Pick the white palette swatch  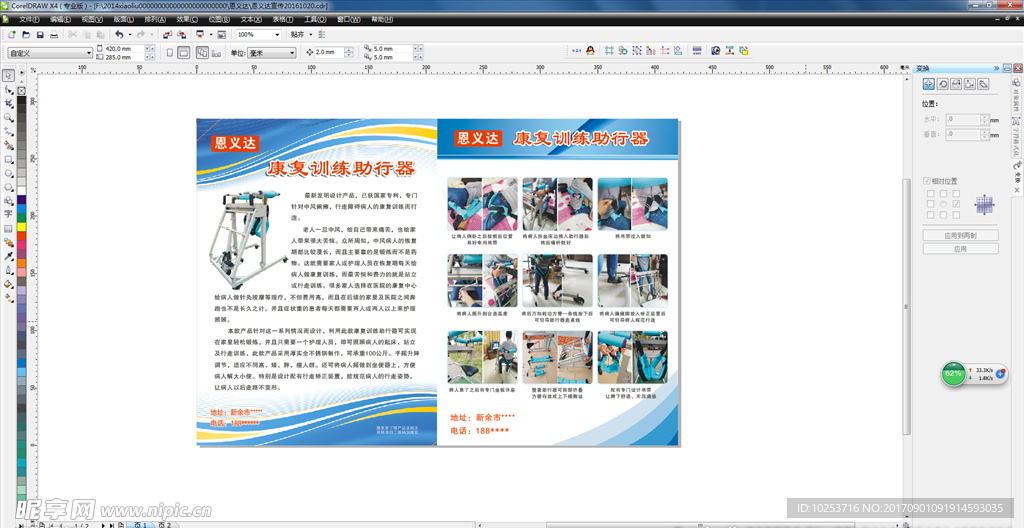click(22, 190)
